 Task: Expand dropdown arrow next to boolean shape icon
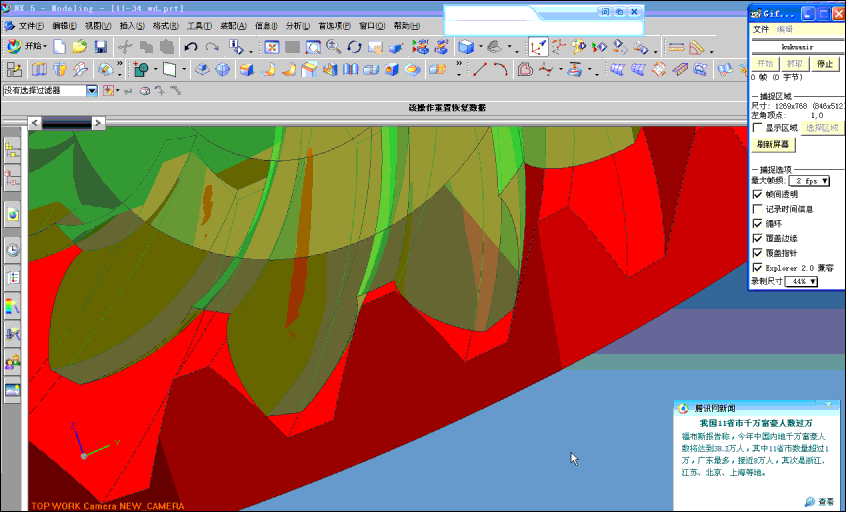(155, 70)
